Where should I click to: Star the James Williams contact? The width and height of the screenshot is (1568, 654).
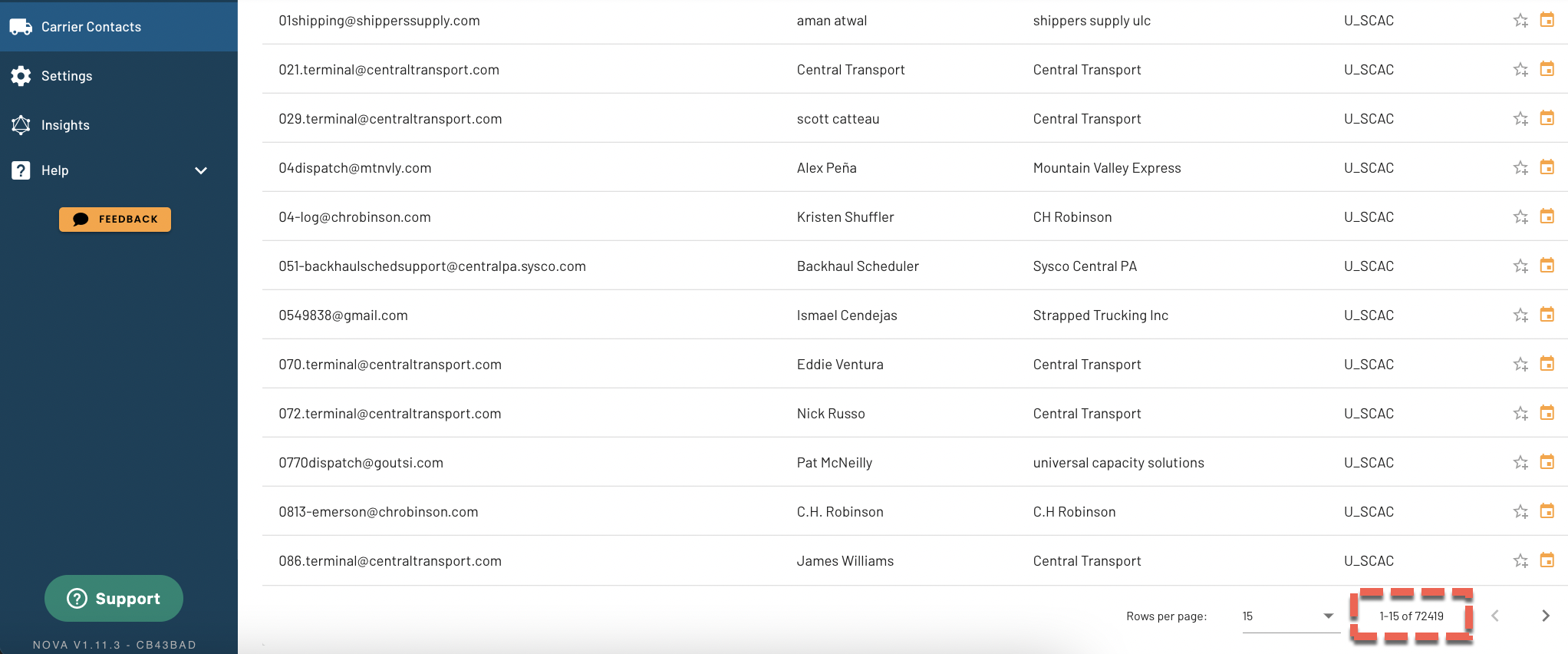click(x=1520, y=561)
